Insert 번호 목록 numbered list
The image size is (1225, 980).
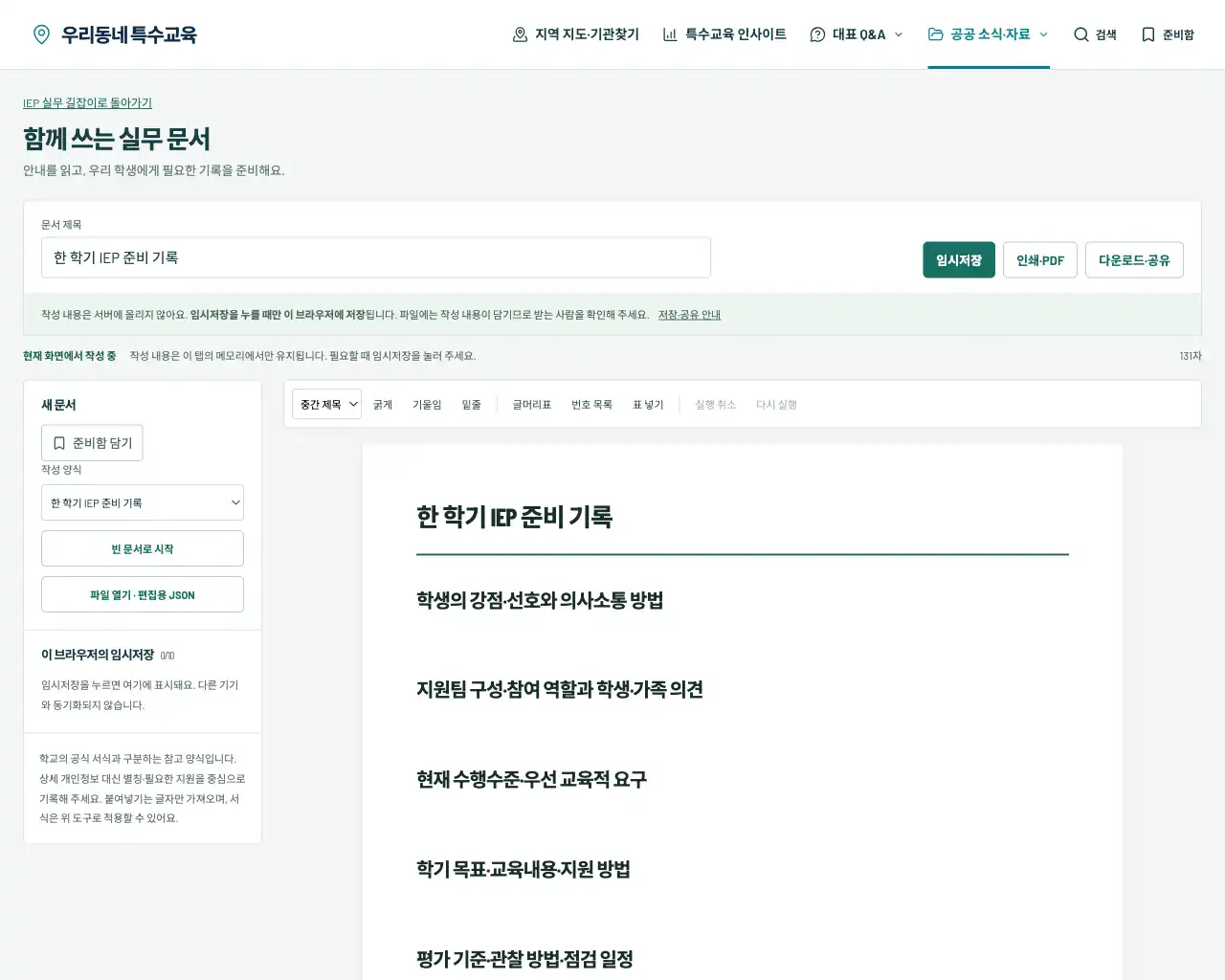tap(591, 405)
